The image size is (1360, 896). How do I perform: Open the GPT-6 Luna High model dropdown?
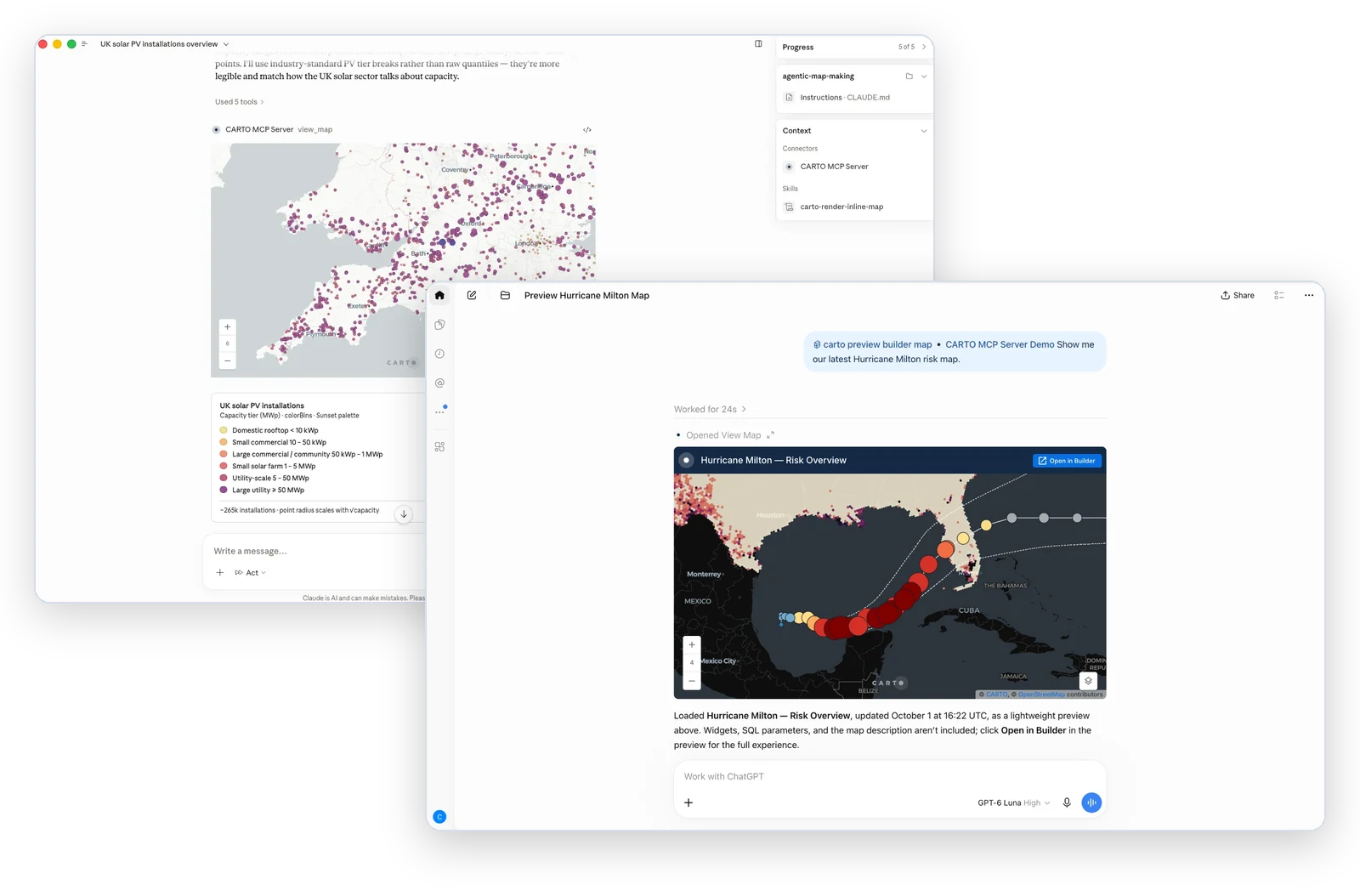[1013, 802]
